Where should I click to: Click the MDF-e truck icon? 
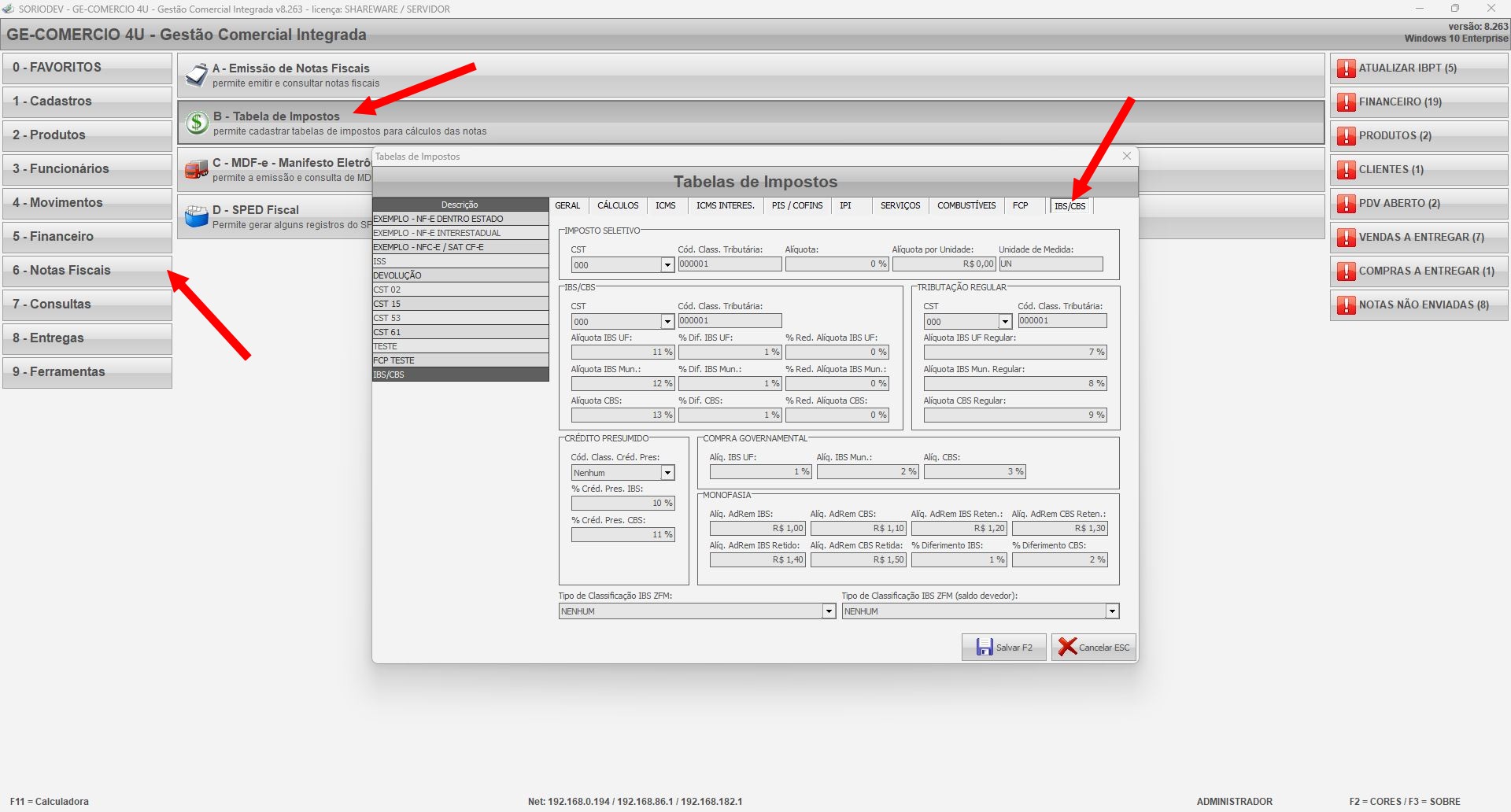click(196, 170)
